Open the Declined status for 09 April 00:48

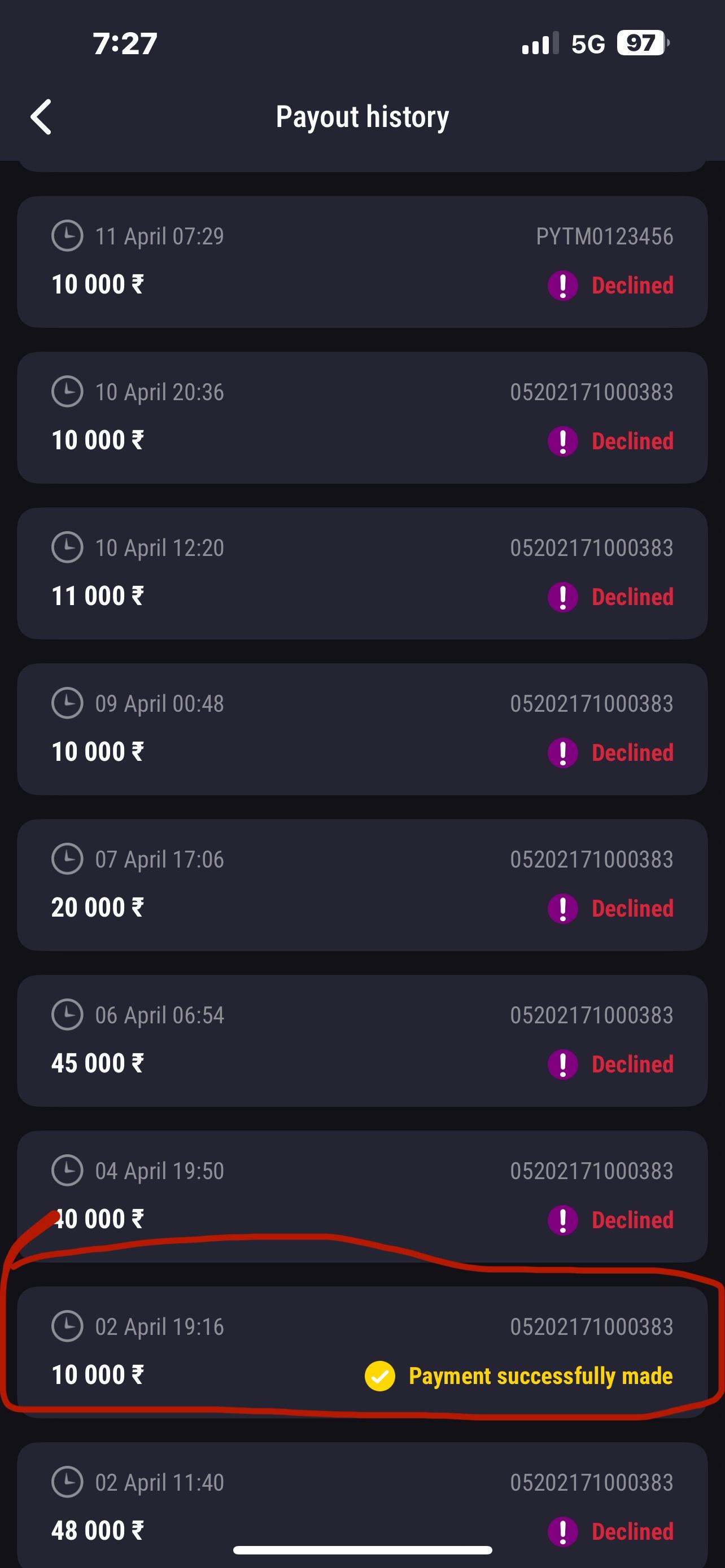tap(632, 753)
